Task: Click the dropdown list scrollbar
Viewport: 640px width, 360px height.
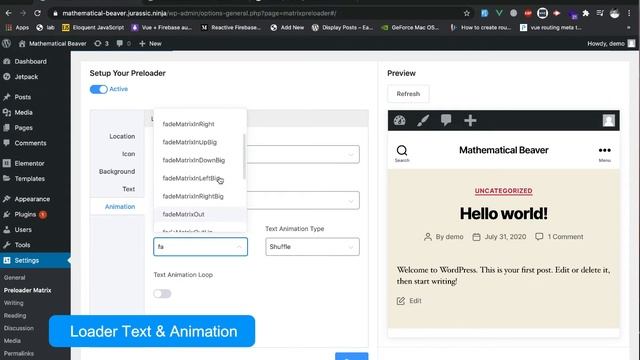Action: (244, 157)
